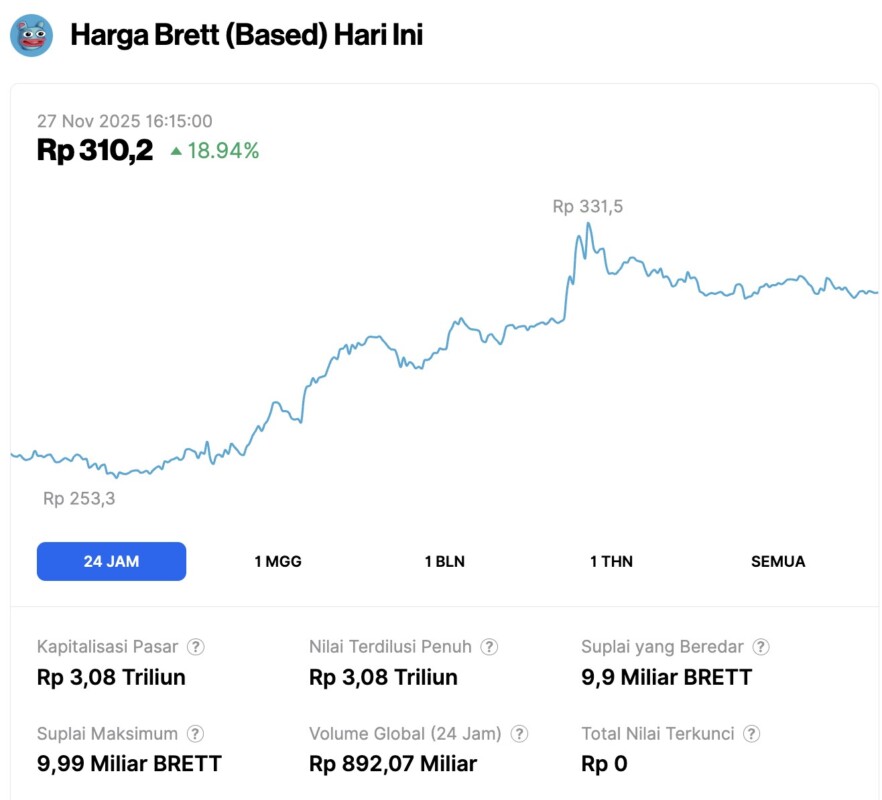
Task: Click the green price increase arrow
Action: (176, 151)
